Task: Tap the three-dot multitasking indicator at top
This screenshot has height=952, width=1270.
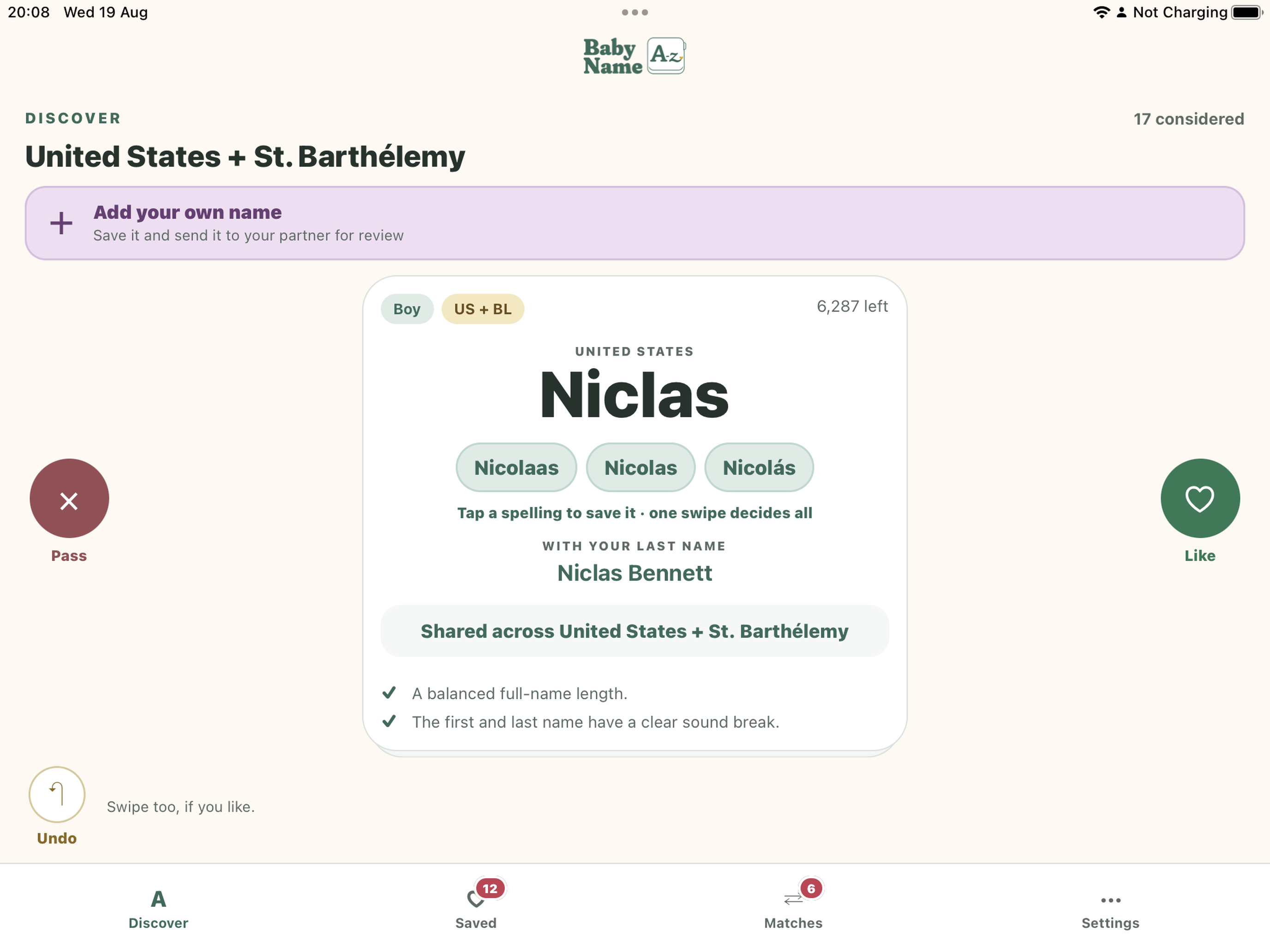Action: [x=635, y=12]
